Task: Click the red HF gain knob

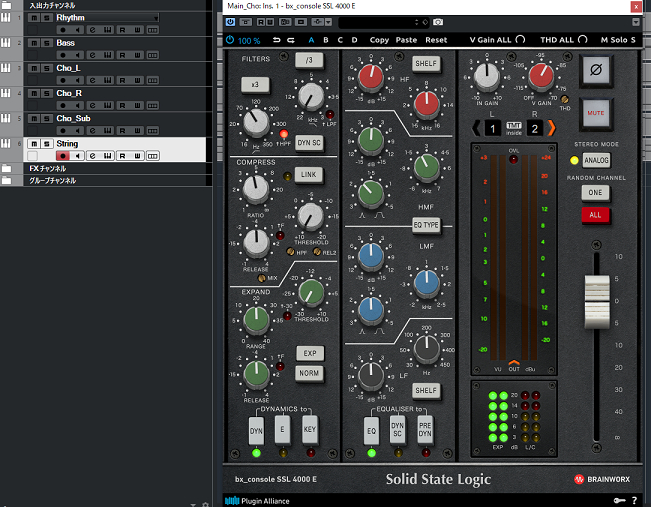Action: [371, 77]
